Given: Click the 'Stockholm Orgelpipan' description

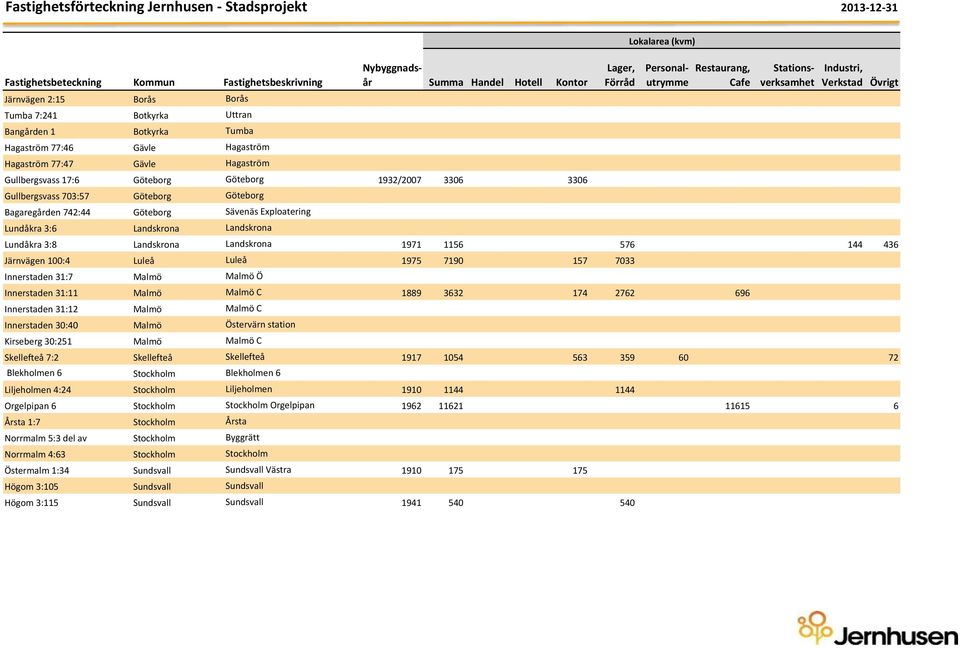Looking at the screenshot, I should [x=270, y=405].
